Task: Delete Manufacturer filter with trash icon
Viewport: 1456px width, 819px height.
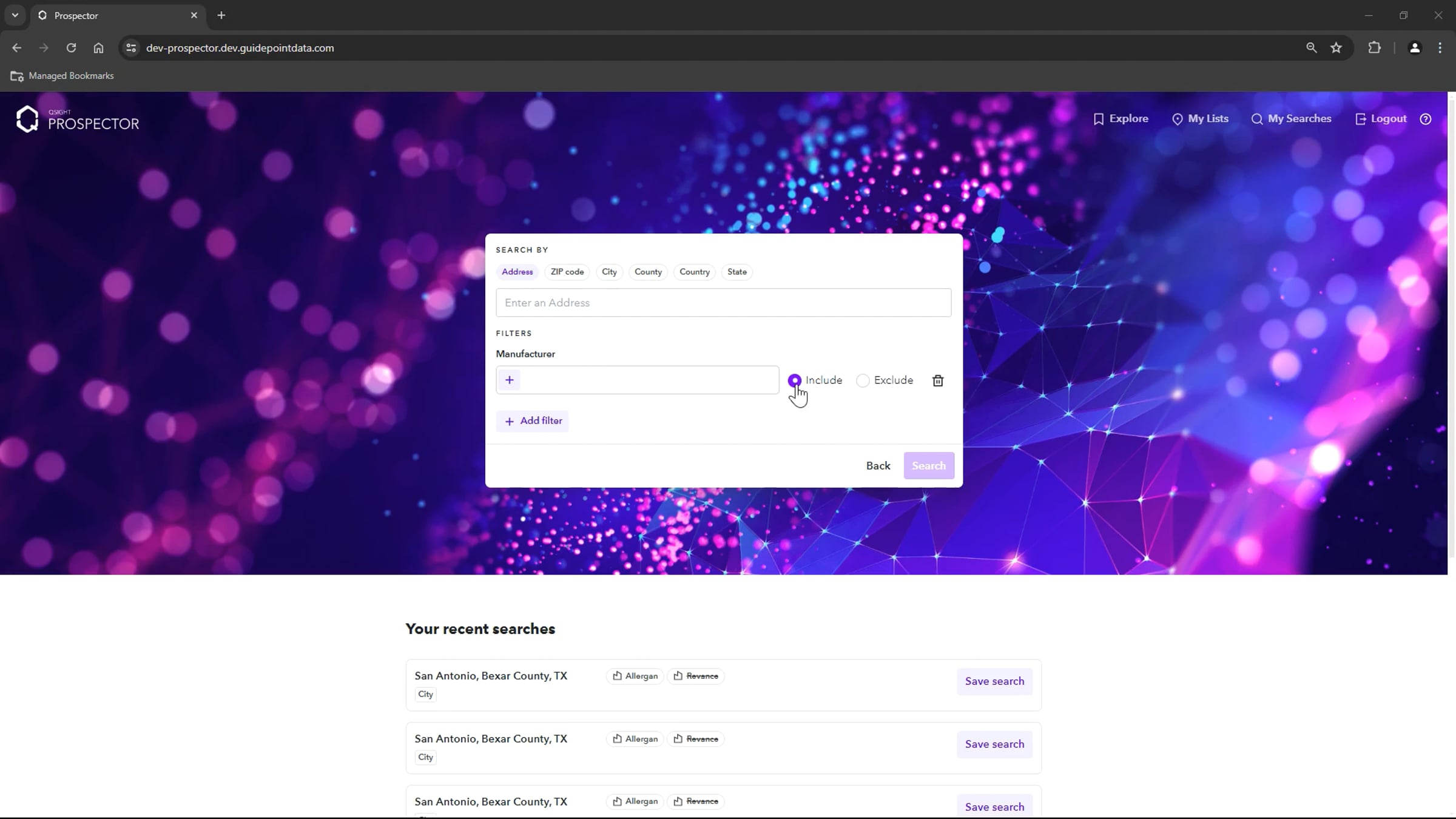Action: coord(938,380)
